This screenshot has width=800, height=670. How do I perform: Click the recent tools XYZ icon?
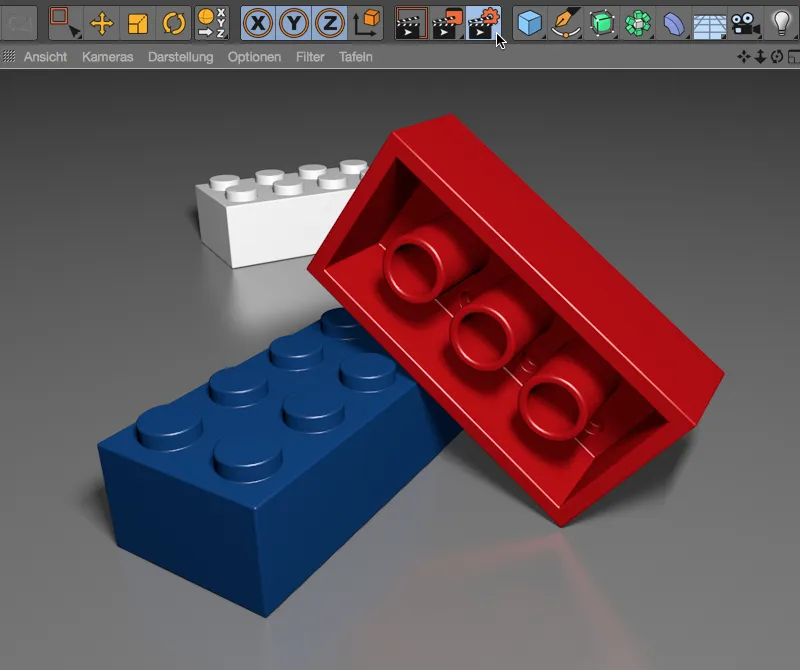pyautogui.click(x=212, y=23)
